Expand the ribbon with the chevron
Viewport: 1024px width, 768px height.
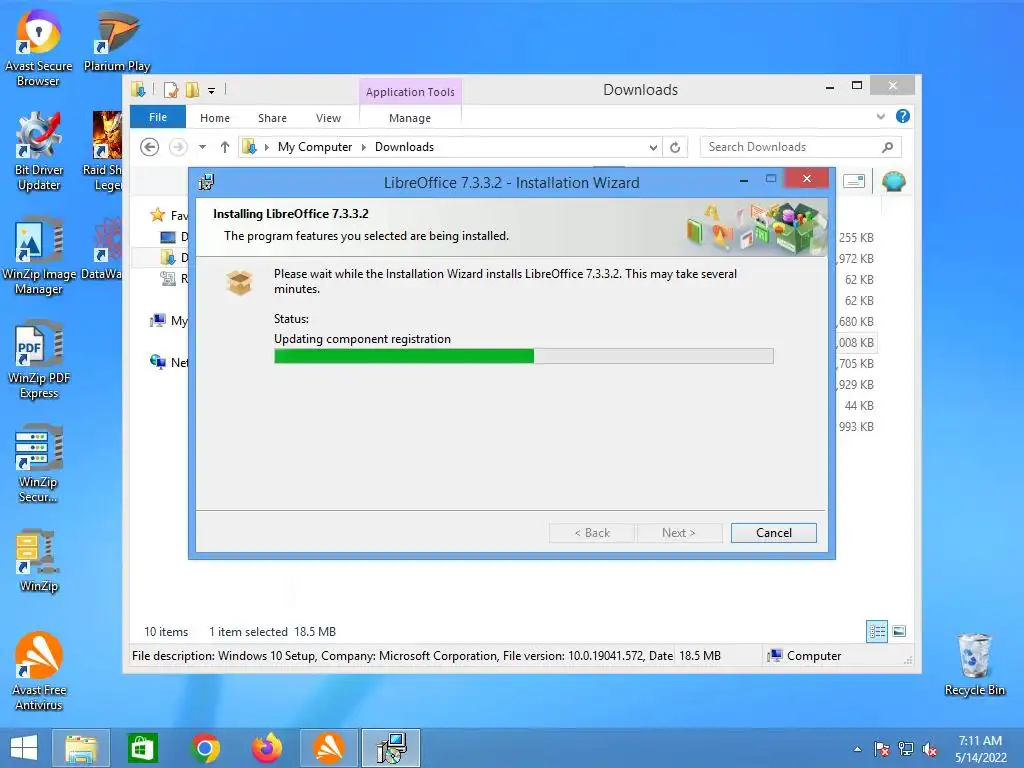pyautogui.click(x=880, y=116)
